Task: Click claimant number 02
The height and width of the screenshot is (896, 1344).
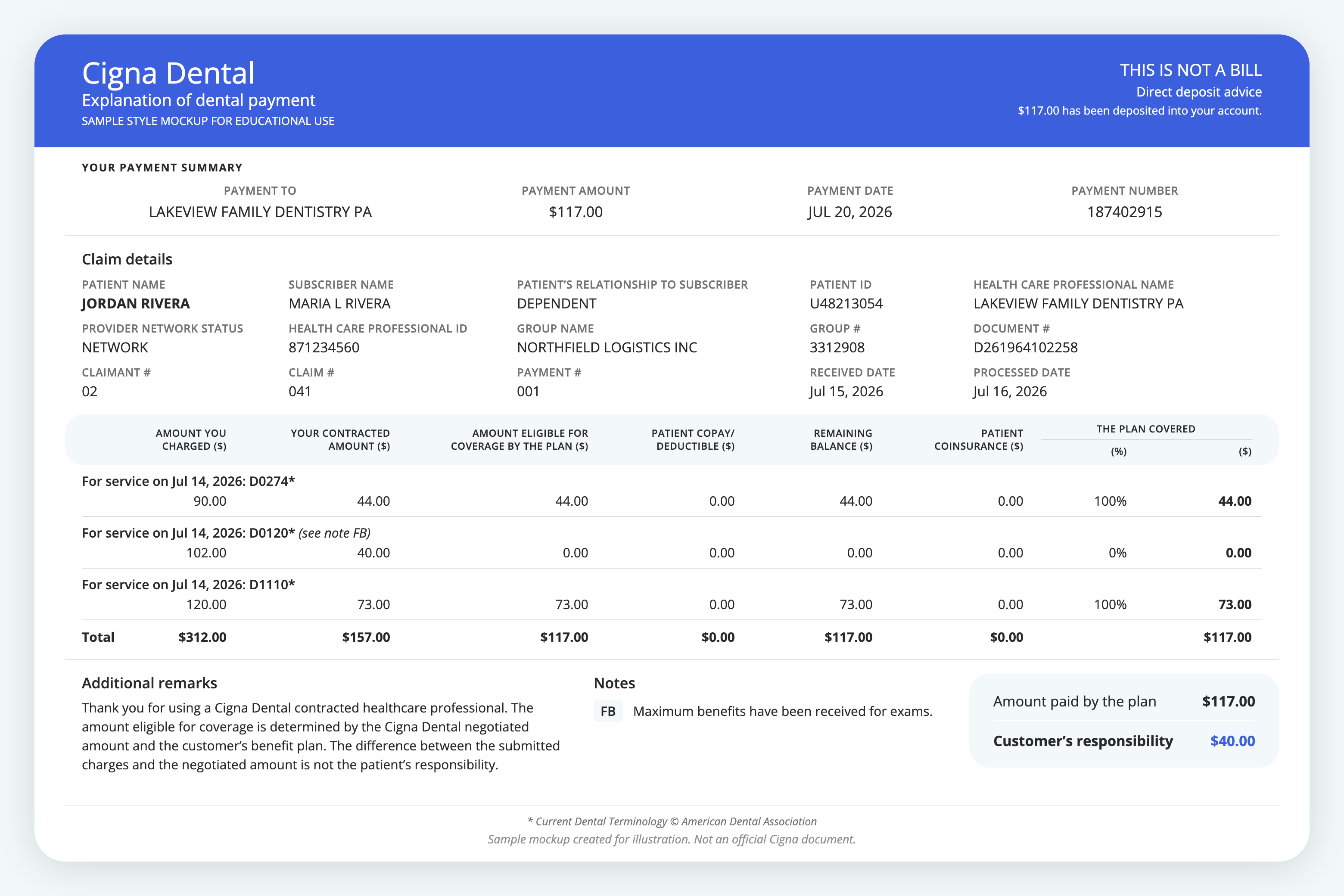Action: pyautogui.click(x=90, y=392)
